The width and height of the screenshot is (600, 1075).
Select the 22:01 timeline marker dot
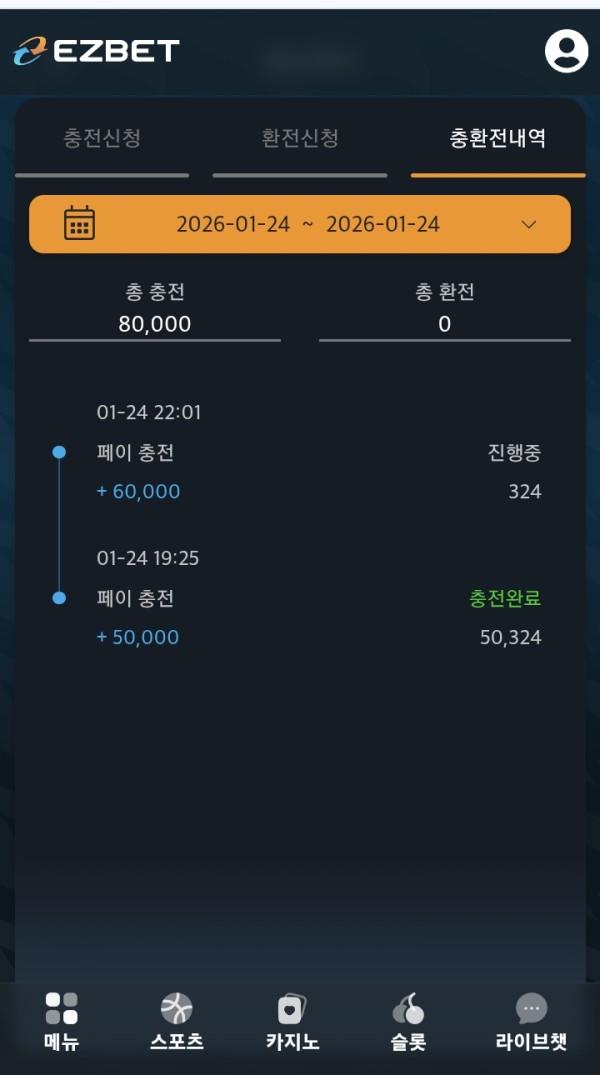click(59, 452)
